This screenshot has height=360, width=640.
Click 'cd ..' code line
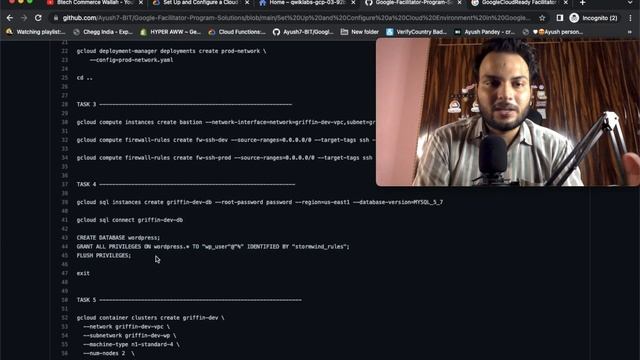84,78
